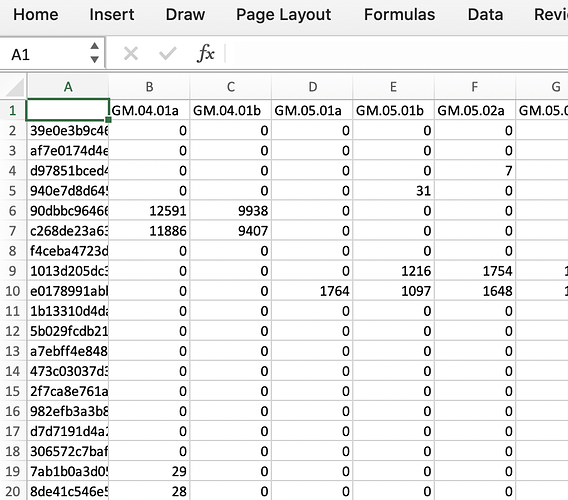Click cell 940e7d8d645
This screenshot has width=568, height=500.
click(x=68, y=191)
